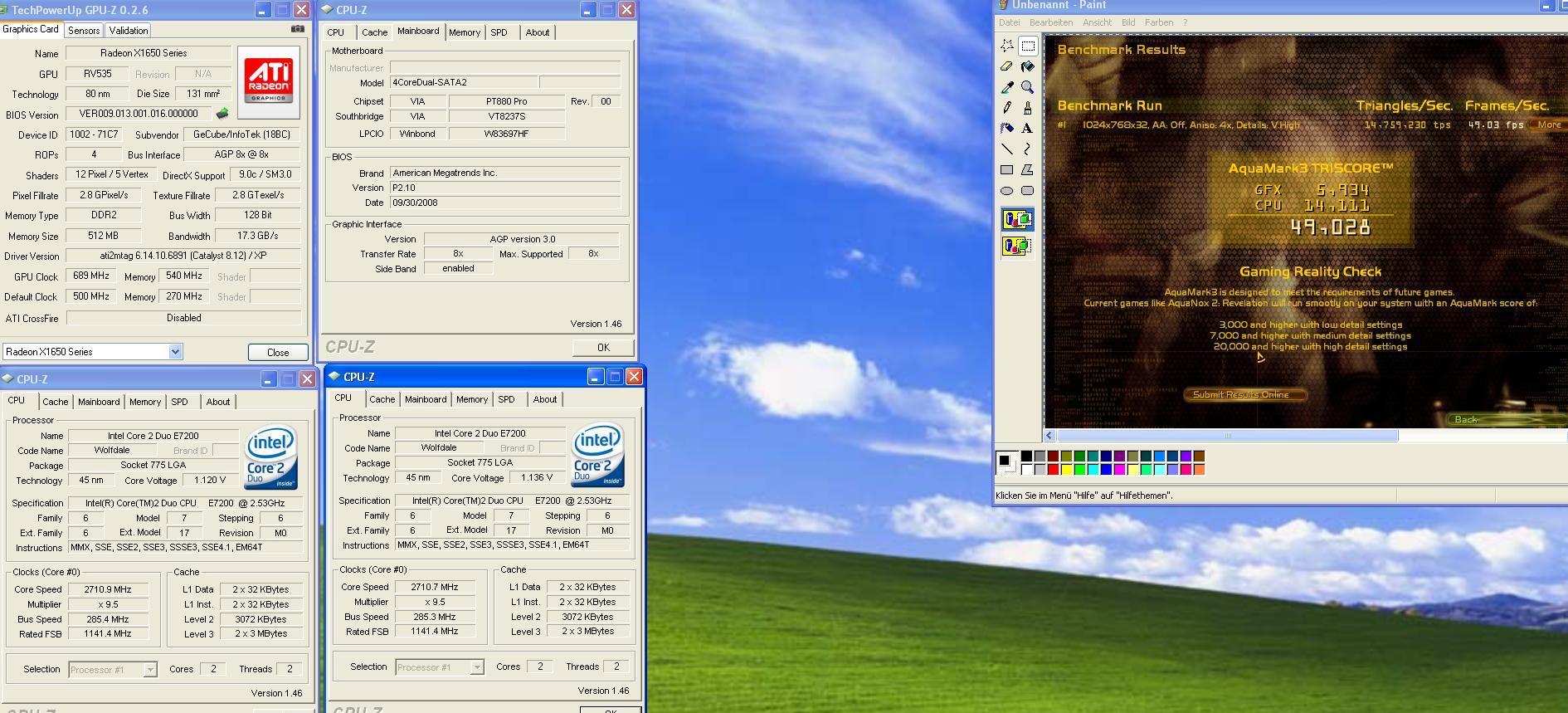This screenshot has height=713, width=1568.
Task: Open the Datei menu in Paint
Action: coord(1010,22)
